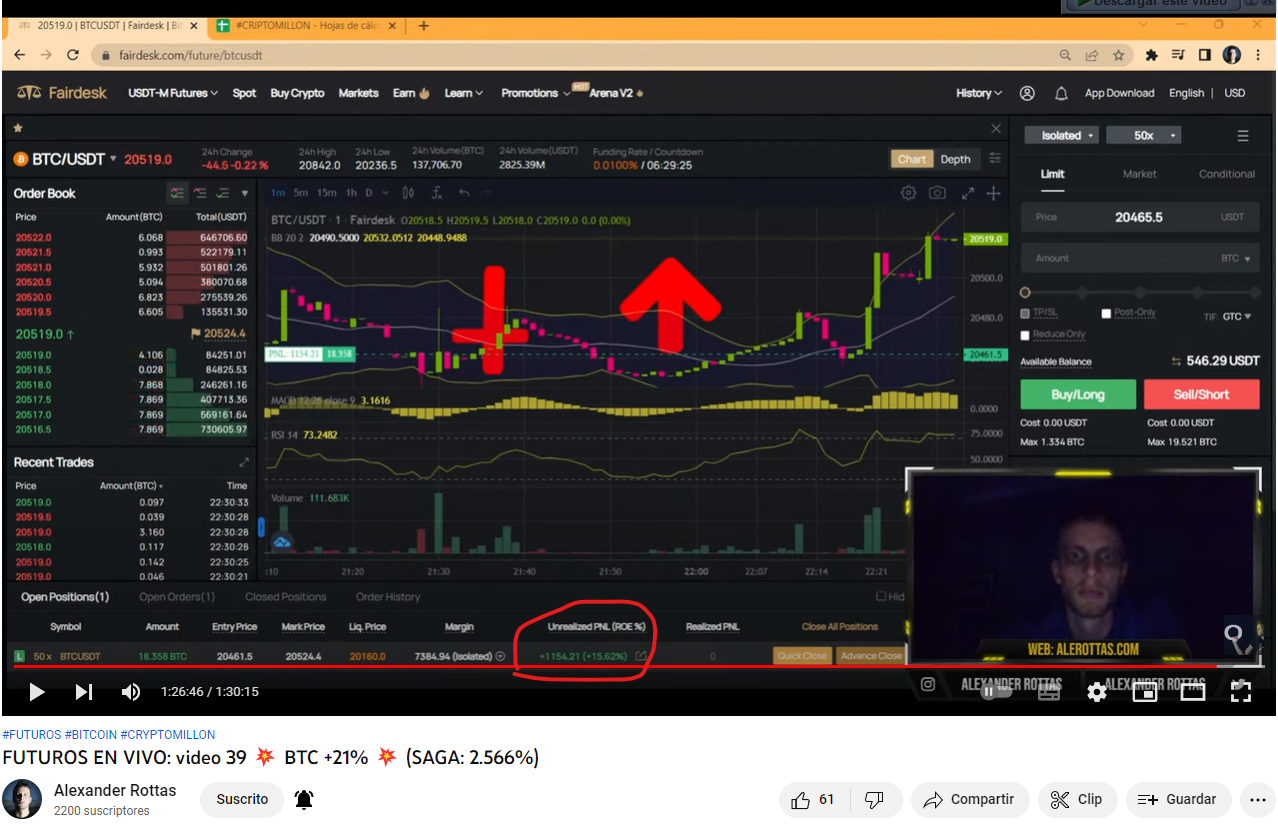Open the Buy Crypto menu item

(297, 93)
